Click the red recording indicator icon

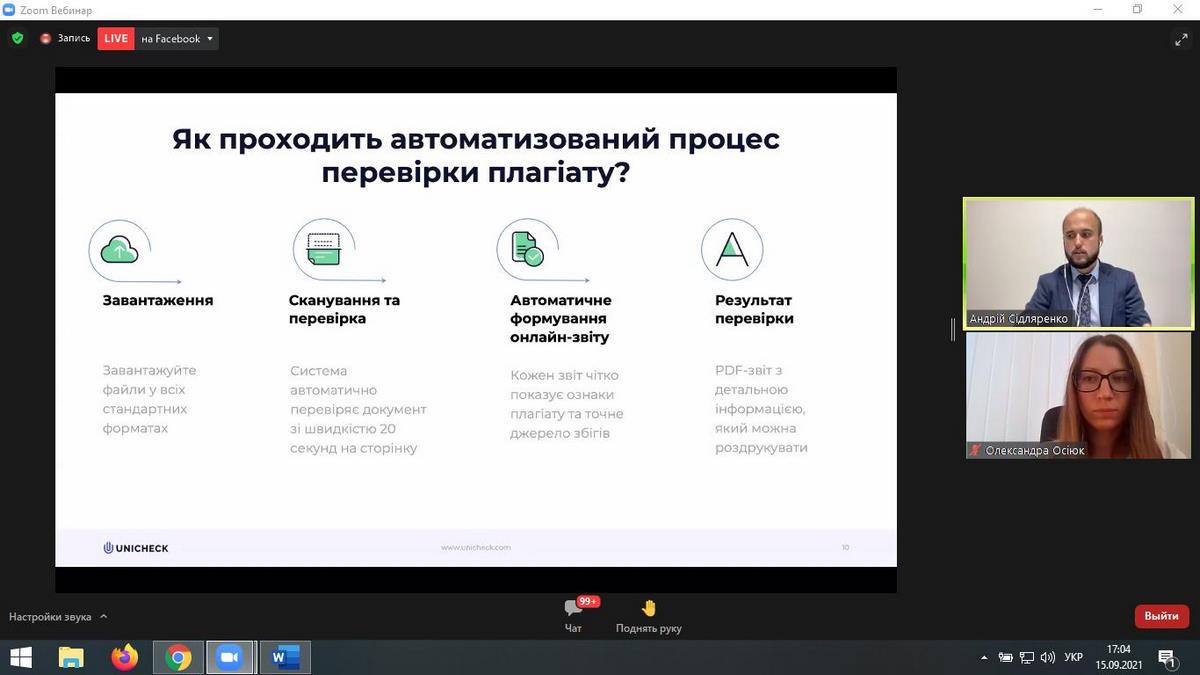pyautogui.click(x=46, y=39)
